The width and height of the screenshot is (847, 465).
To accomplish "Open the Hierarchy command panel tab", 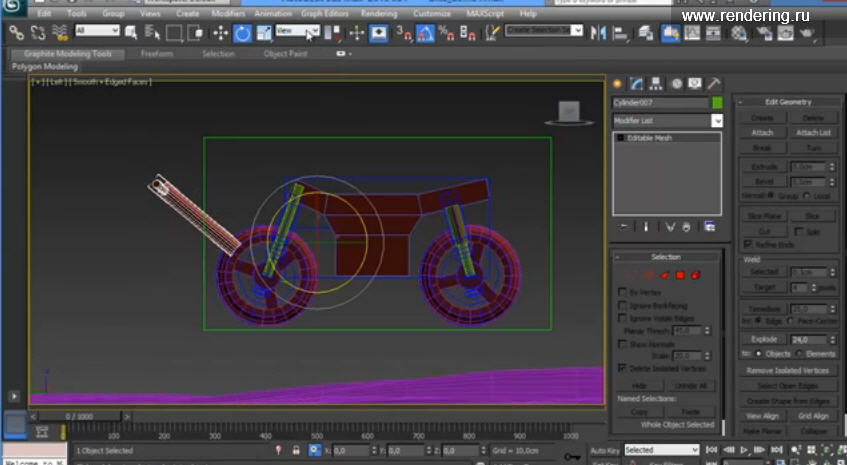I will point(656,84).
